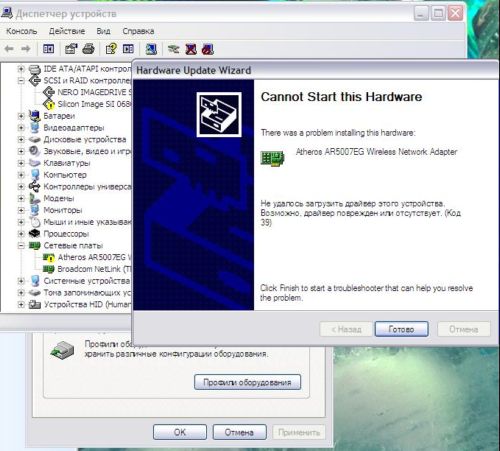Click Применить in System Properties dialog
The height and width of the screenshot is (451, 500).
(x=299, y=432)
